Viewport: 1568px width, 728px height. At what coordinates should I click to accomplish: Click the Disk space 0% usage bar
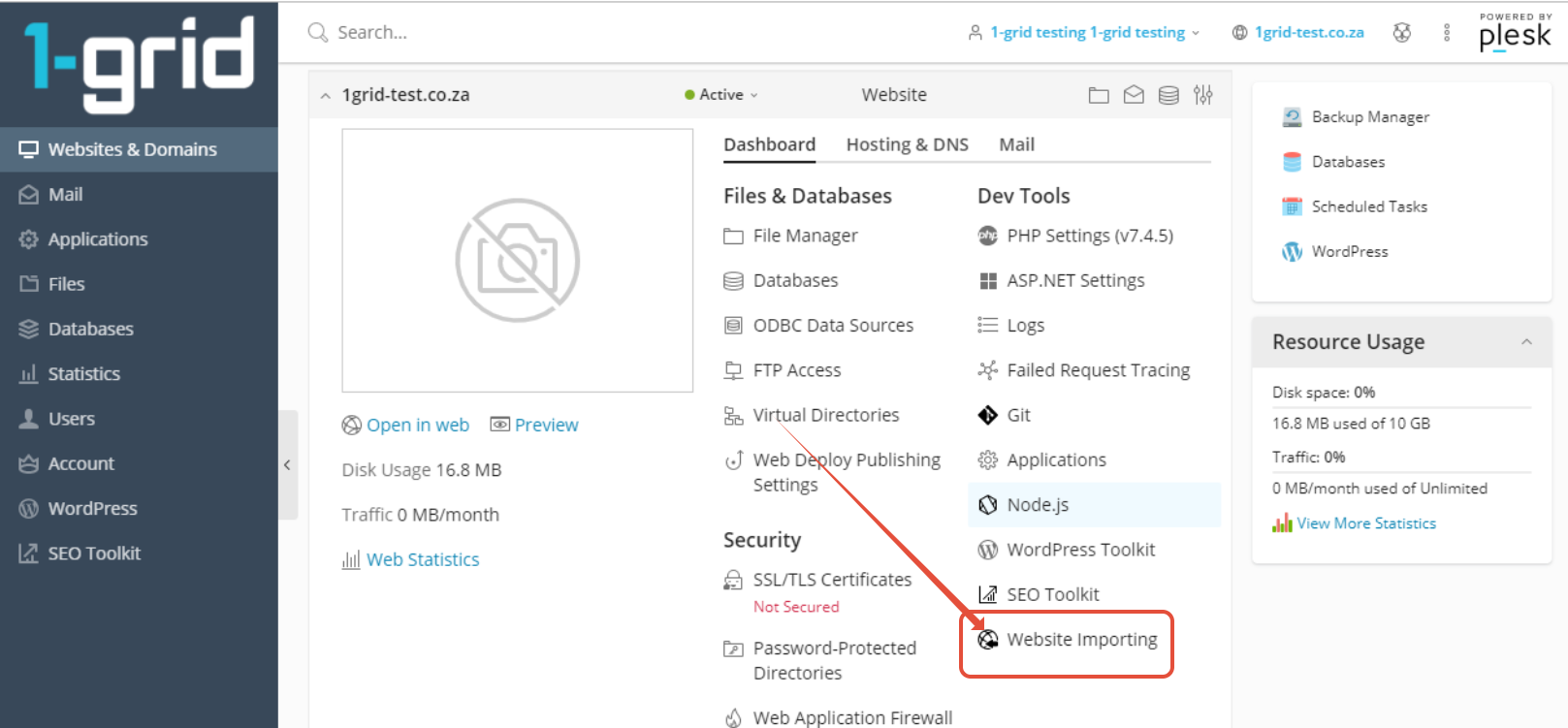click(x=1401, y=406)
